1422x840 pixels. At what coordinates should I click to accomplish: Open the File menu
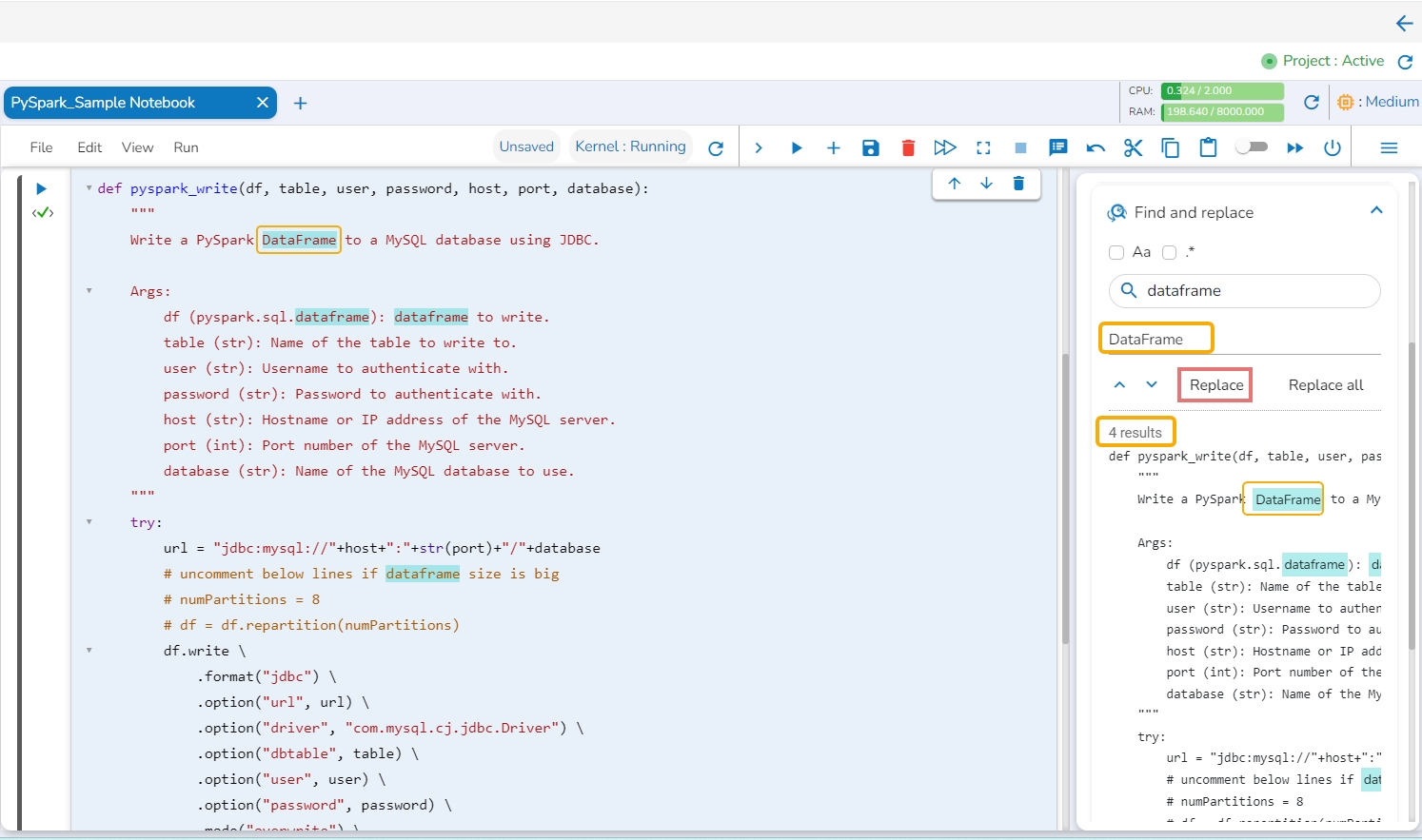tap(41, 147)
